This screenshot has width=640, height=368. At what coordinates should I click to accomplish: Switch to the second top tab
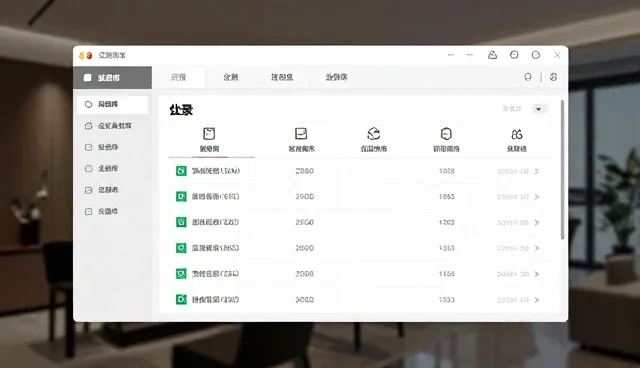231,77
